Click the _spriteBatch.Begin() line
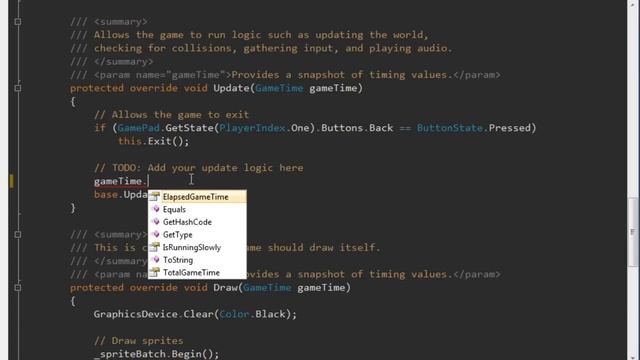Image resolution: width=640 pixels, height=360 pixels. pos(156,354)
